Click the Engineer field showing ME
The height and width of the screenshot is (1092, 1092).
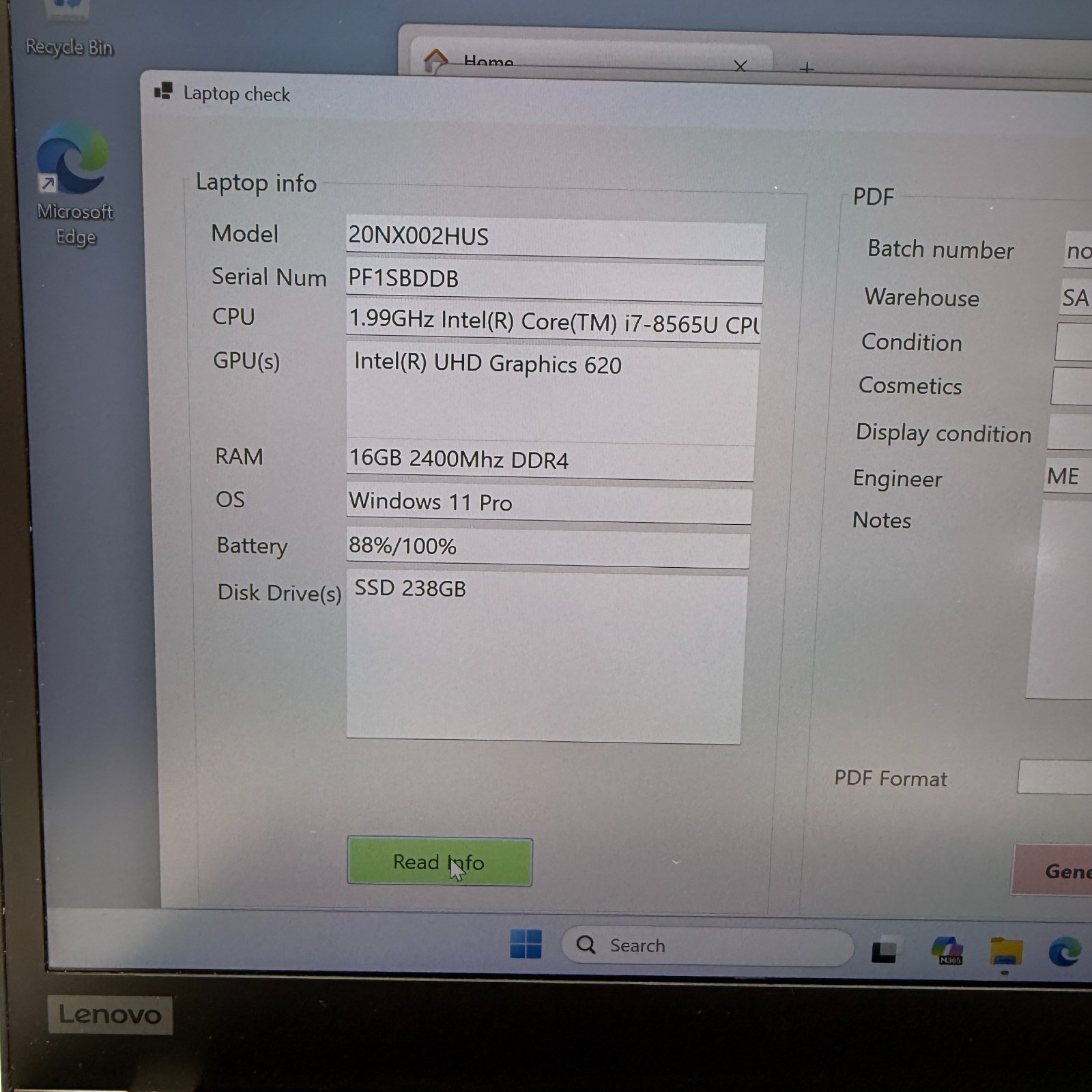(x=1067, y=477)
